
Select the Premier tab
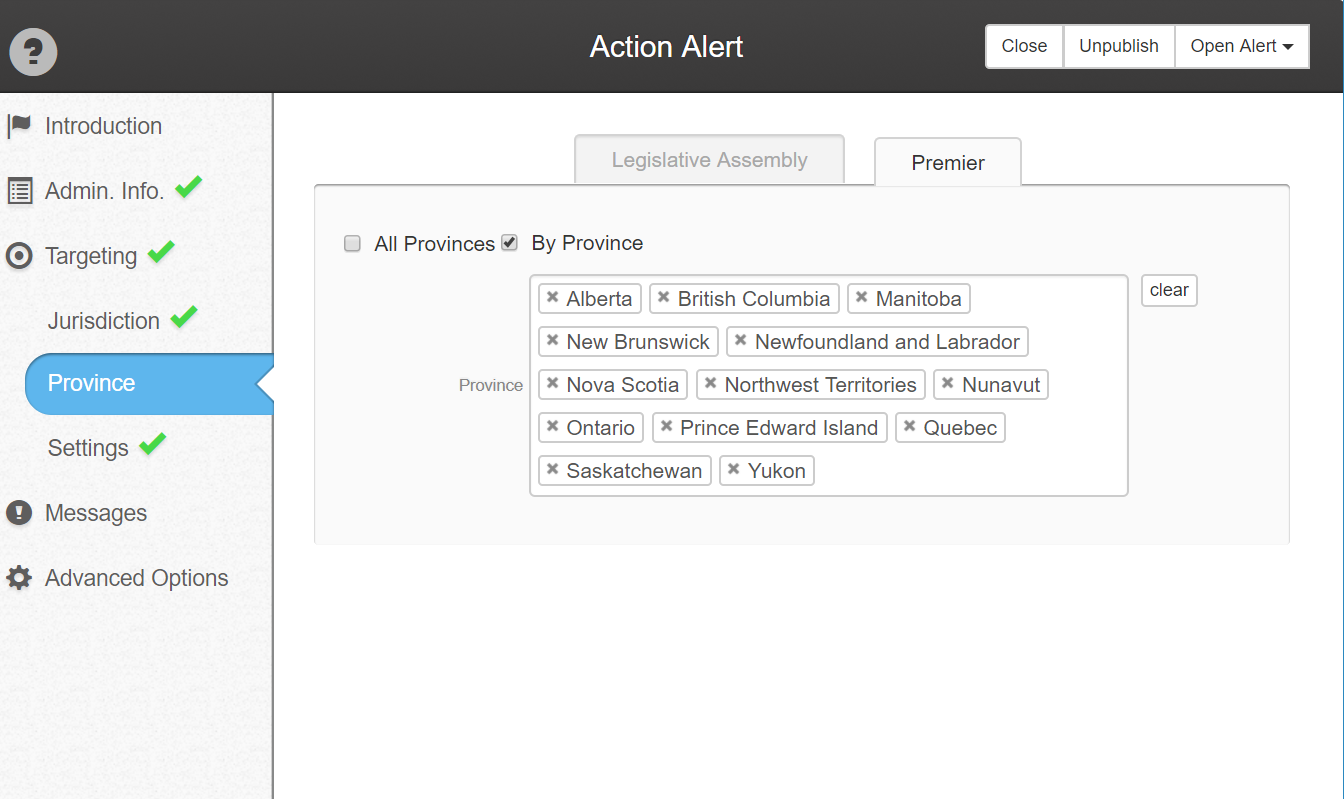click(x=948, y=163)
